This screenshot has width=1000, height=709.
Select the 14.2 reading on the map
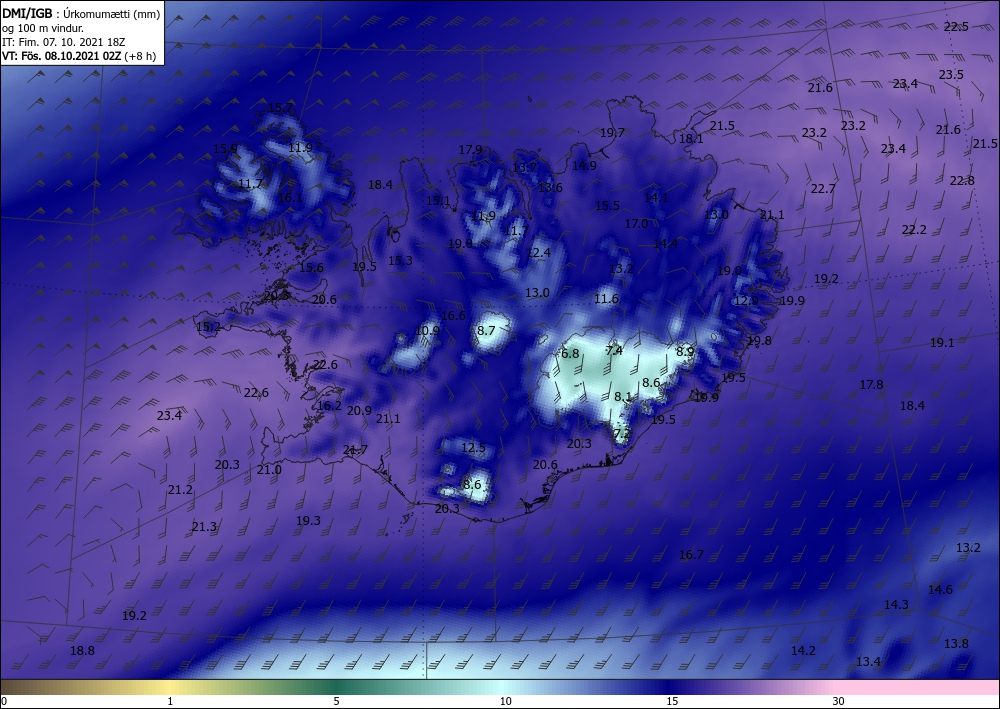pyautogui.click(x=803, y=650)
